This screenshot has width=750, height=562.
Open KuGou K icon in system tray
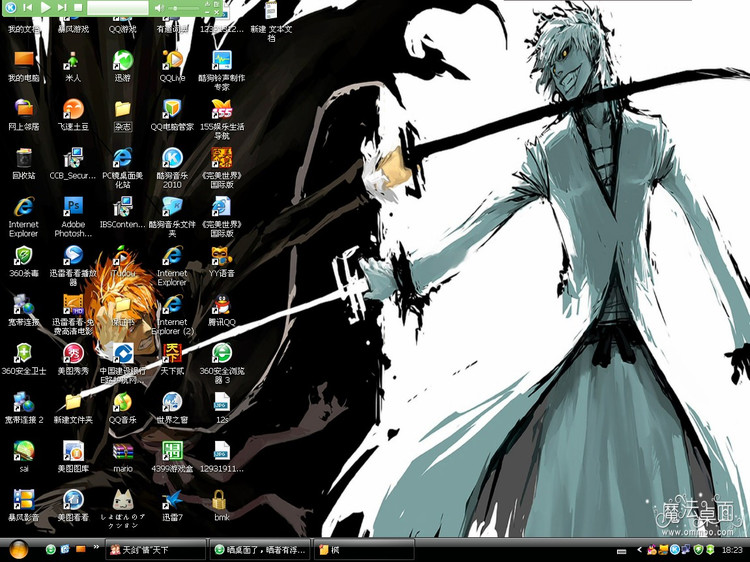click(x=675, y=550)
